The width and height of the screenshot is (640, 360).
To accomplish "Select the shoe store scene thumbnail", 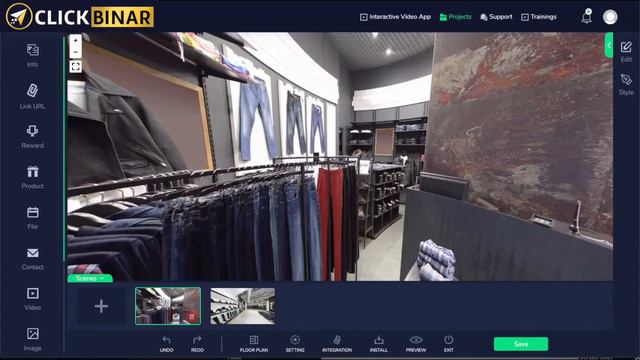I will coord(242,306).
